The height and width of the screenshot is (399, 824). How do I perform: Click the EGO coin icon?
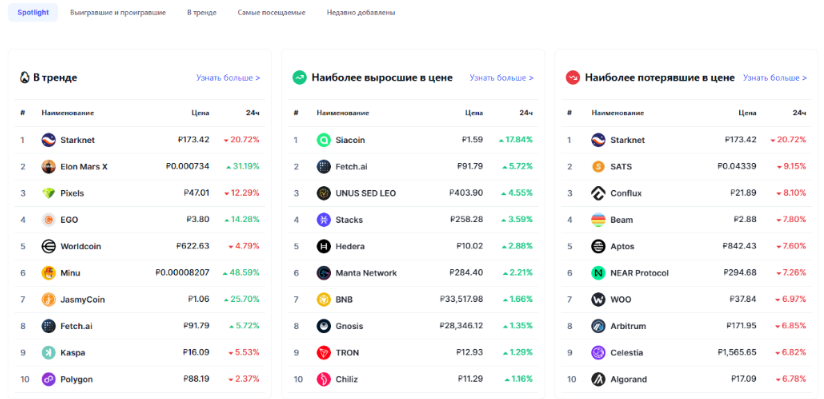coord(48,220)
